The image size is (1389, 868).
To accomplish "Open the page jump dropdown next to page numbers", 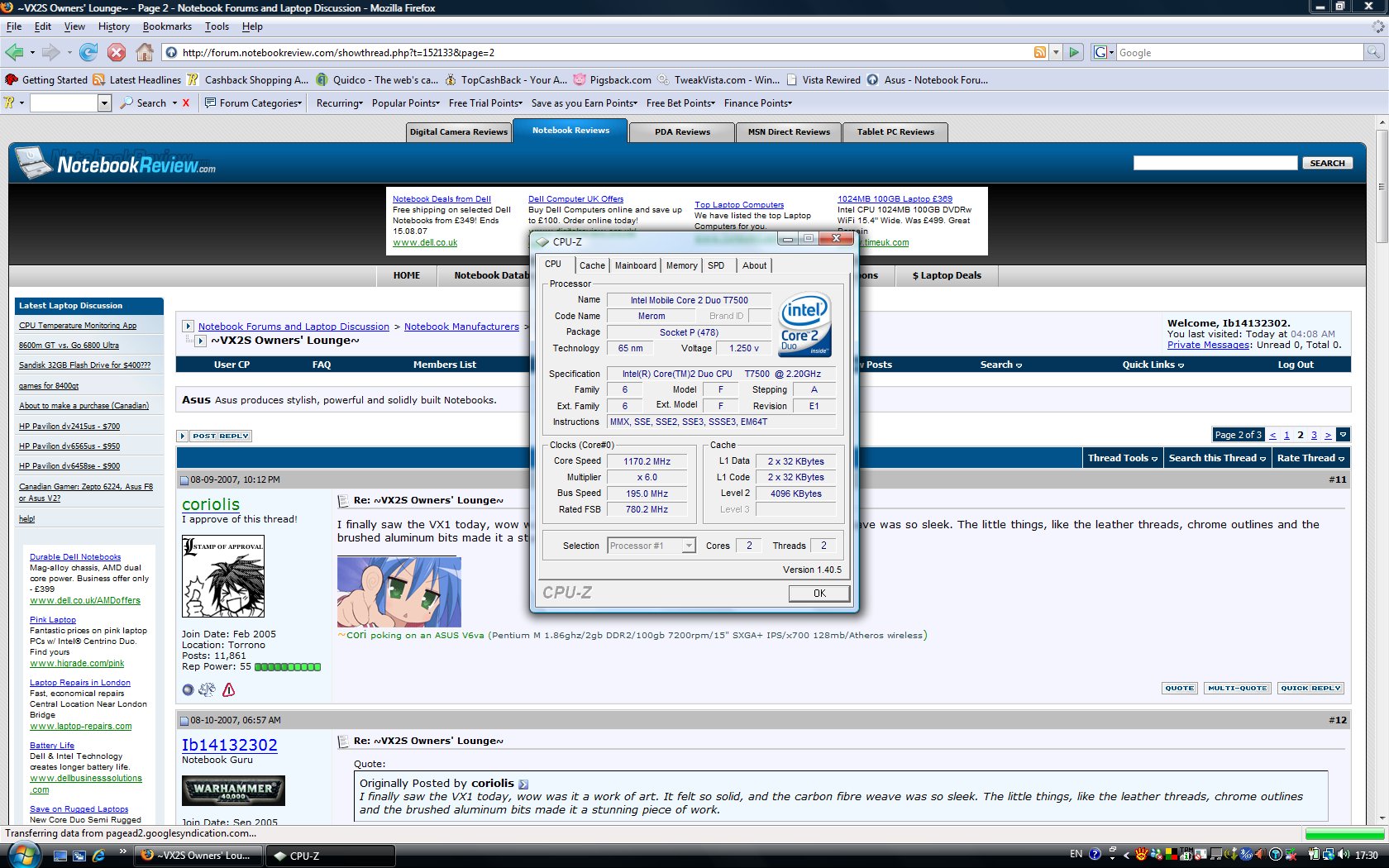I will pyautogui.click(x=1343, y=435).
